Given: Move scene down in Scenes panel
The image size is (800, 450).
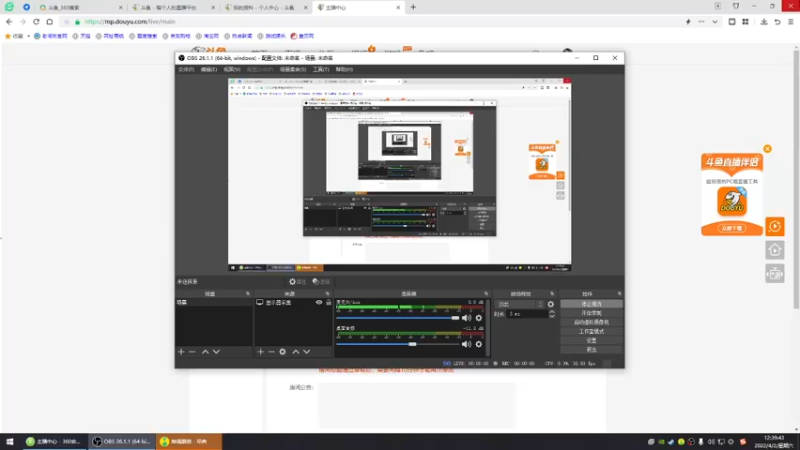Looking at the screenshot, I should pyautogui.click(x=216, y=352).
